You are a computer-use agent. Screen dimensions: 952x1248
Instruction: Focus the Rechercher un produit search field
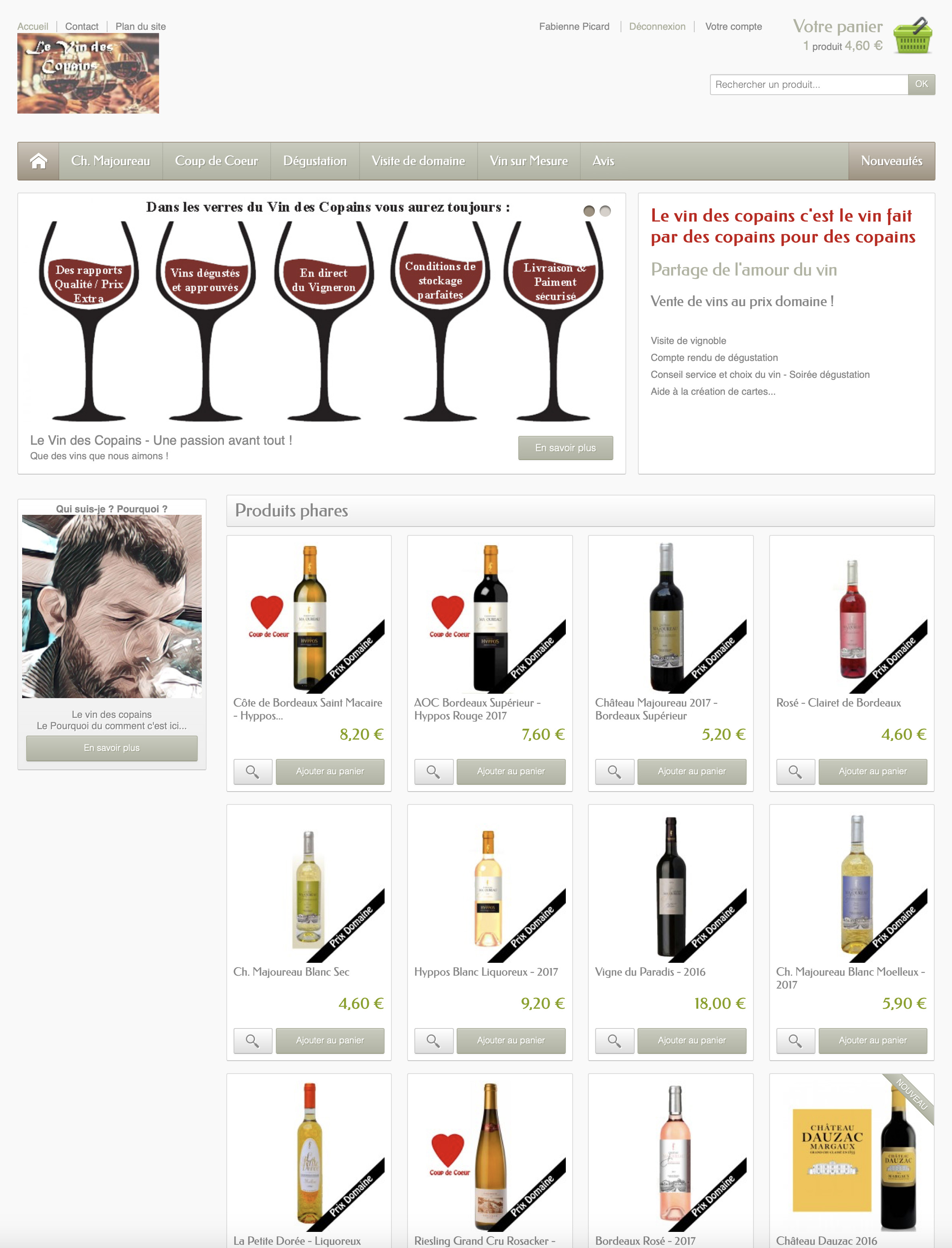click(809, 85)
